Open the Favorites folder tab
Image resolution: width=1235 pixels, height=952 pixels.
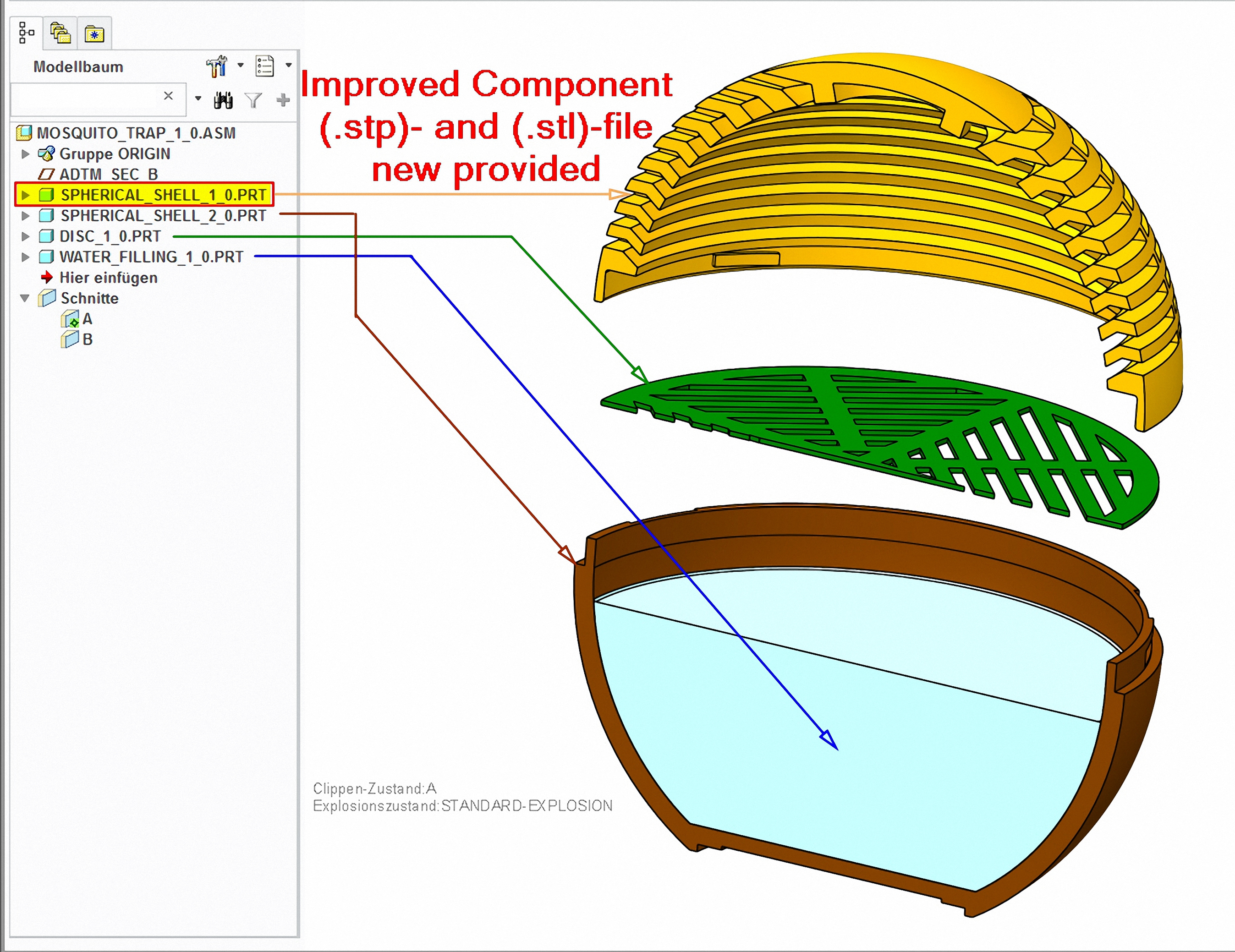point(94,34)
